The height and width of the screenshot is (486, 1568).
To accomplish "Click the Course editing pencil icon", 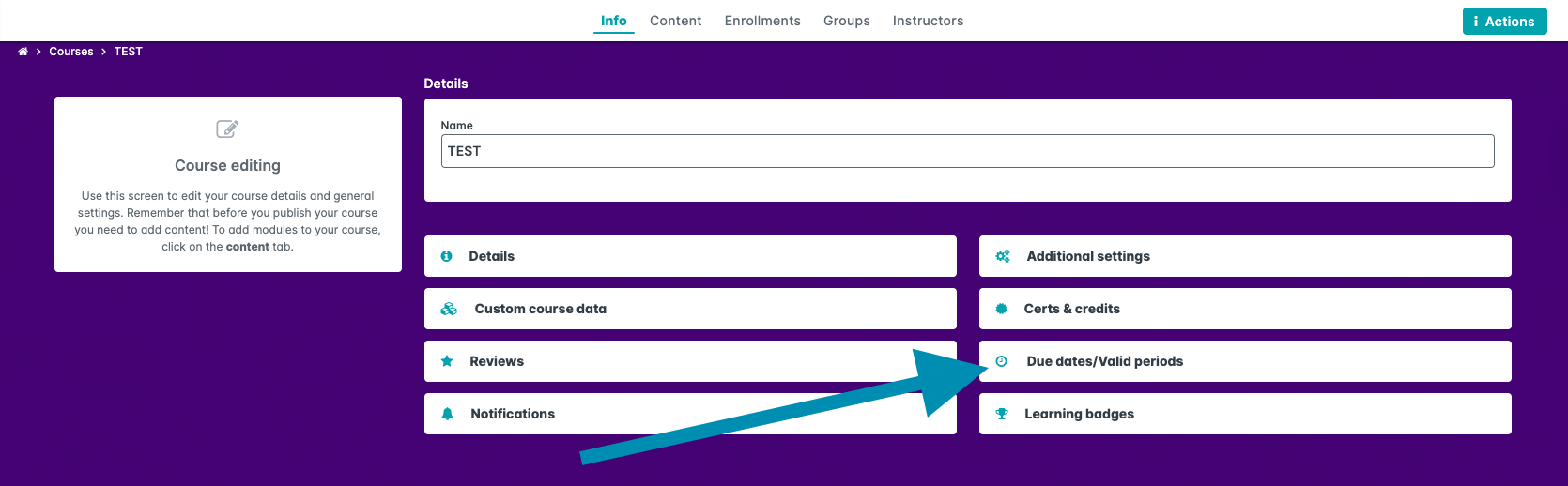I will tap(227, 129).
